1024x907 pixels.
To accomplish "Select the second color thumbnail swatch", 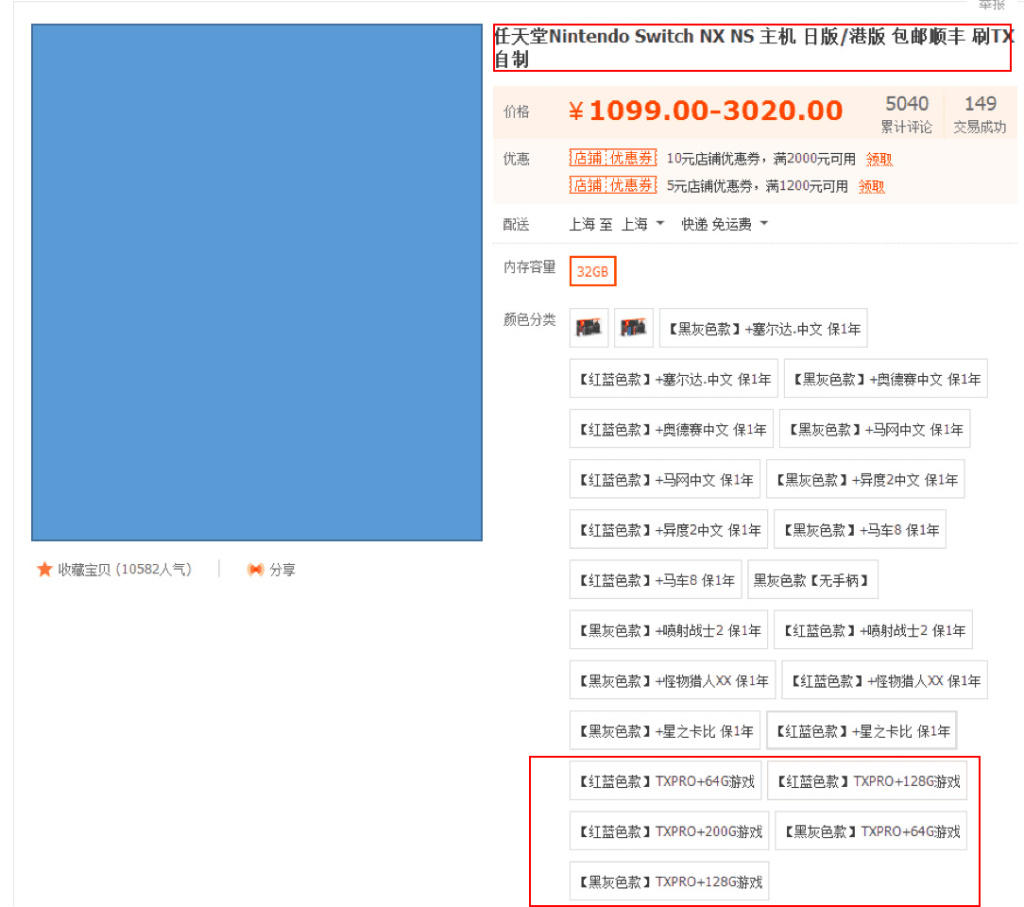I will [x=633, y=328].
